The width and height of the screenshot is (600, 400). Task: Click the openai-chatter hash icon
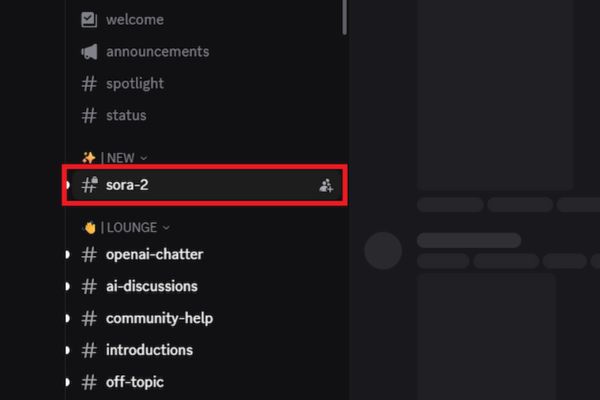89,254
